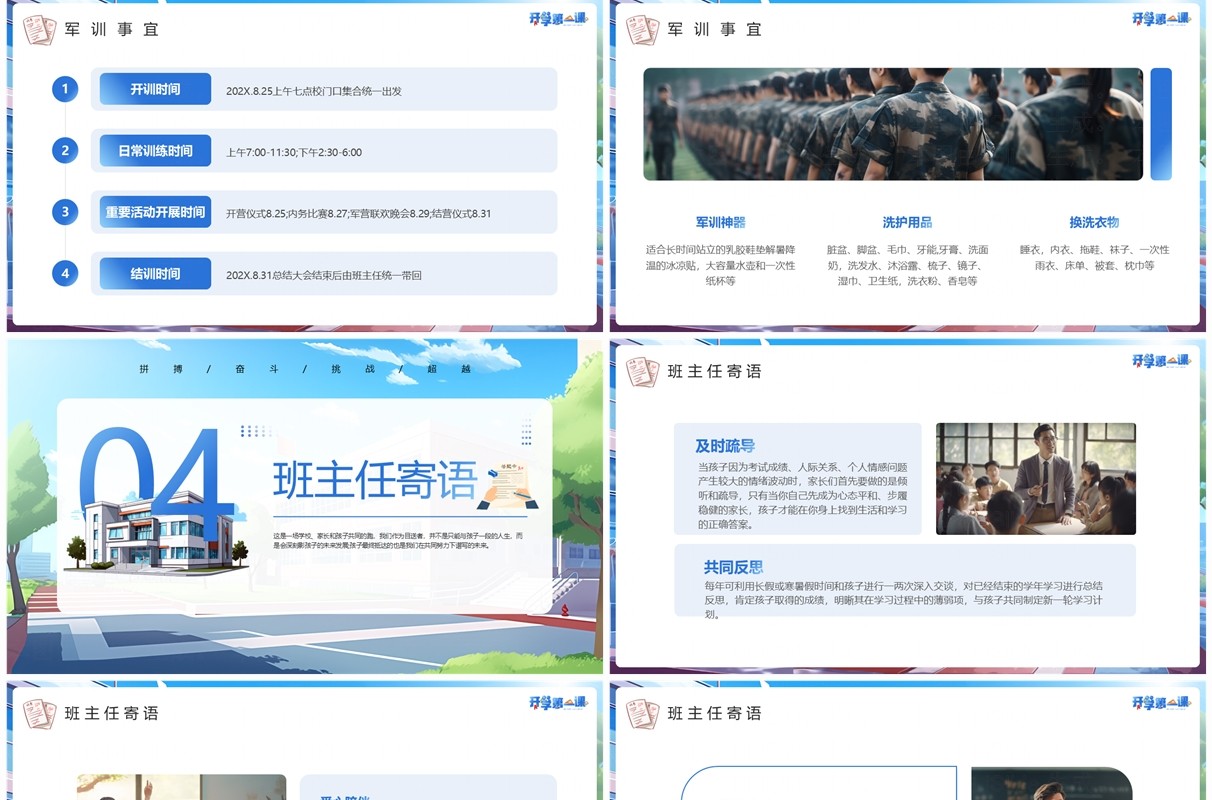
Task: Click the 拼搏 / 奋斗 / 挑战 / 超越 slogan
Action: tap(306, 369)
